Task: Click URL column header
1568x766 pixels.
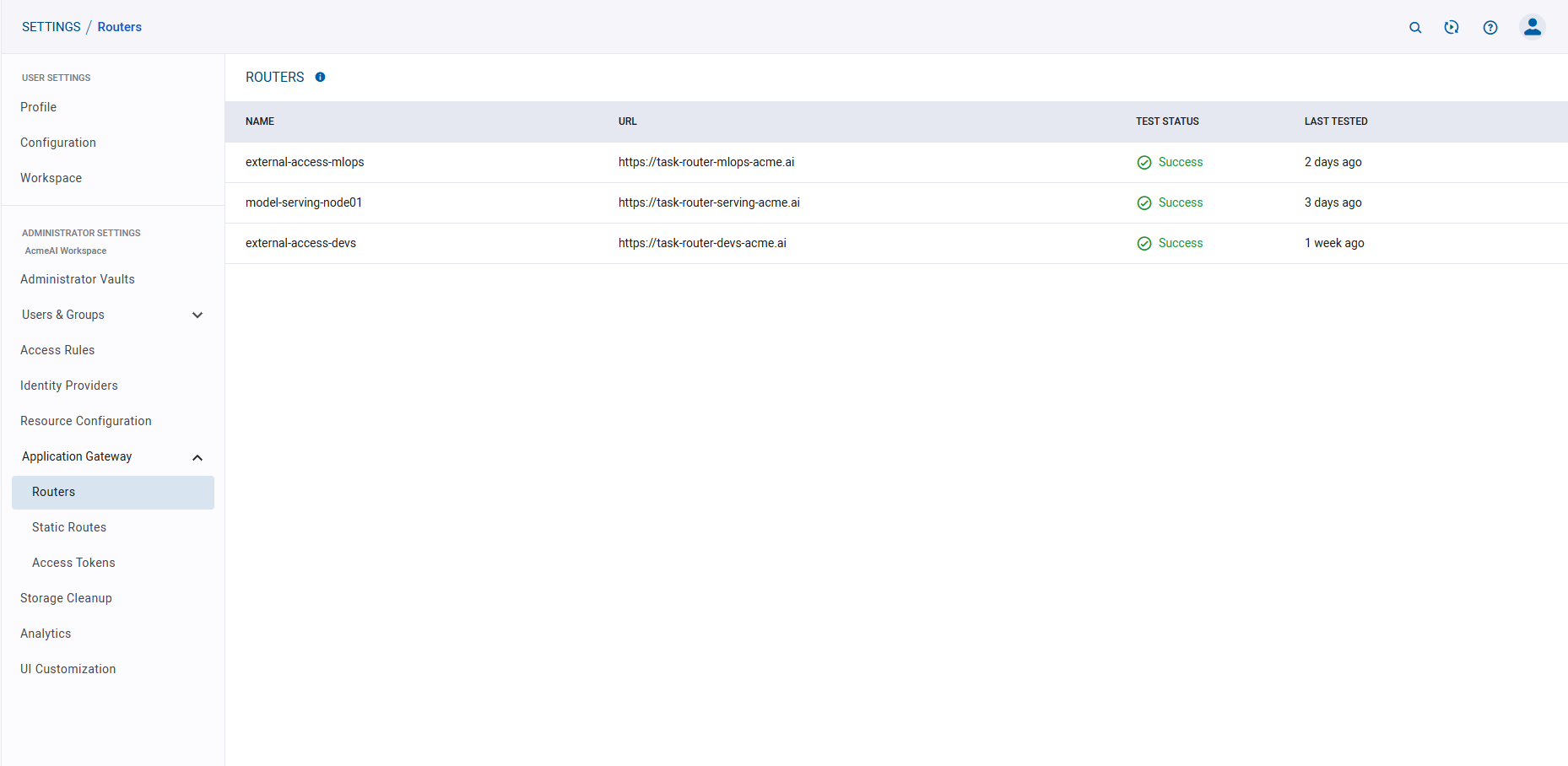Action: point(628,121)
